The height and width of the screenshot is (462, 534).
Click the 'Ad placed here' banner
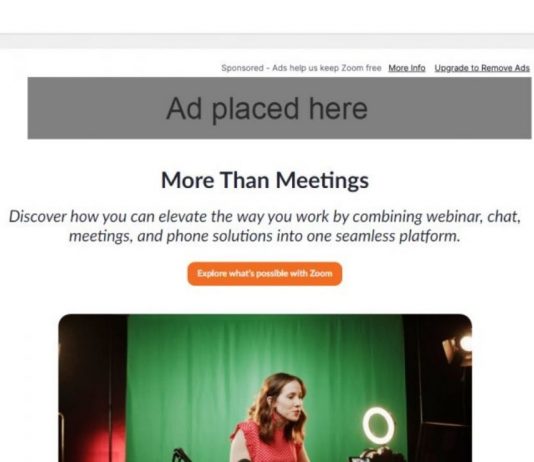(279, 108)
